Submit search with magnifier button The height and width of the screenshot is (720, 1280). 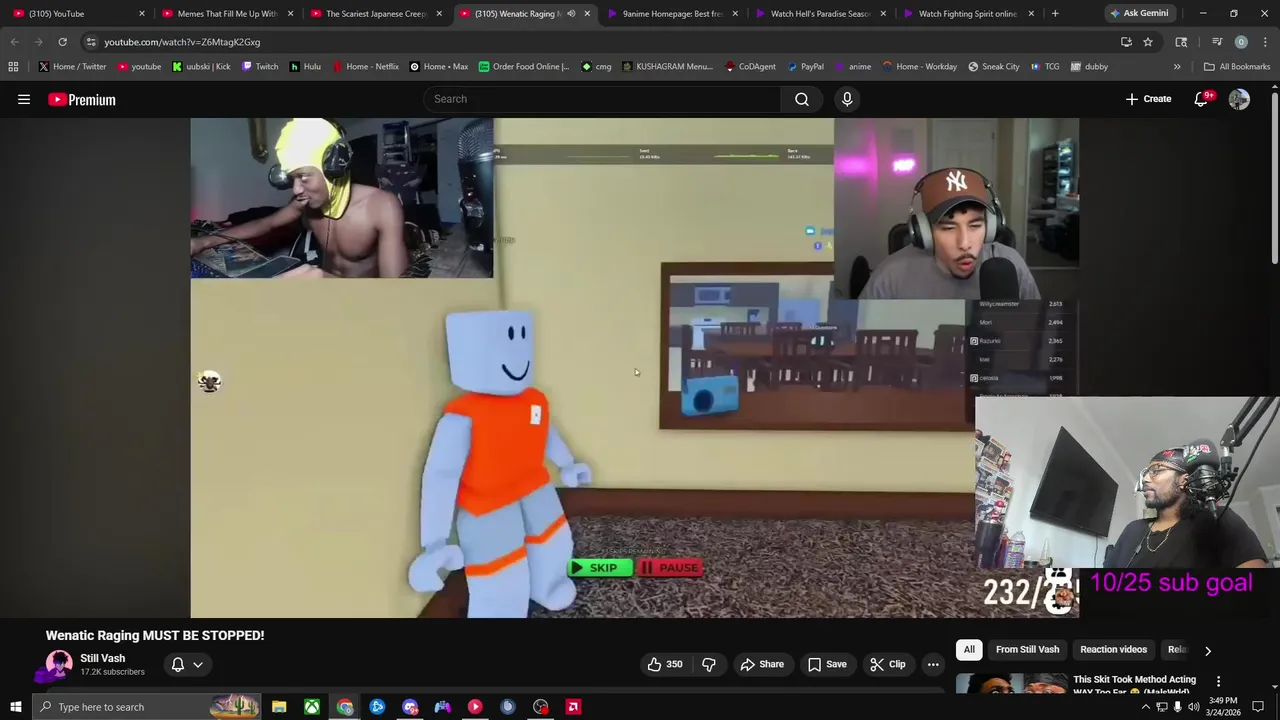801,99
